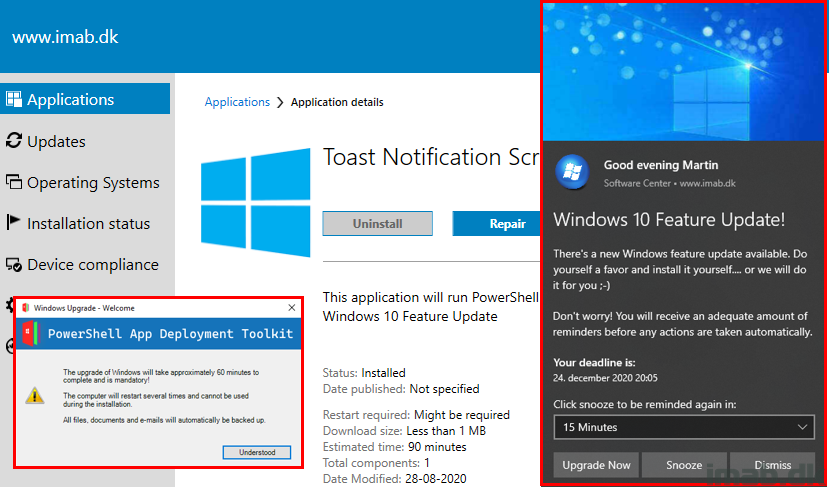Click the large Windows logo app icon
829x487 pixels.
pos(256,203)
